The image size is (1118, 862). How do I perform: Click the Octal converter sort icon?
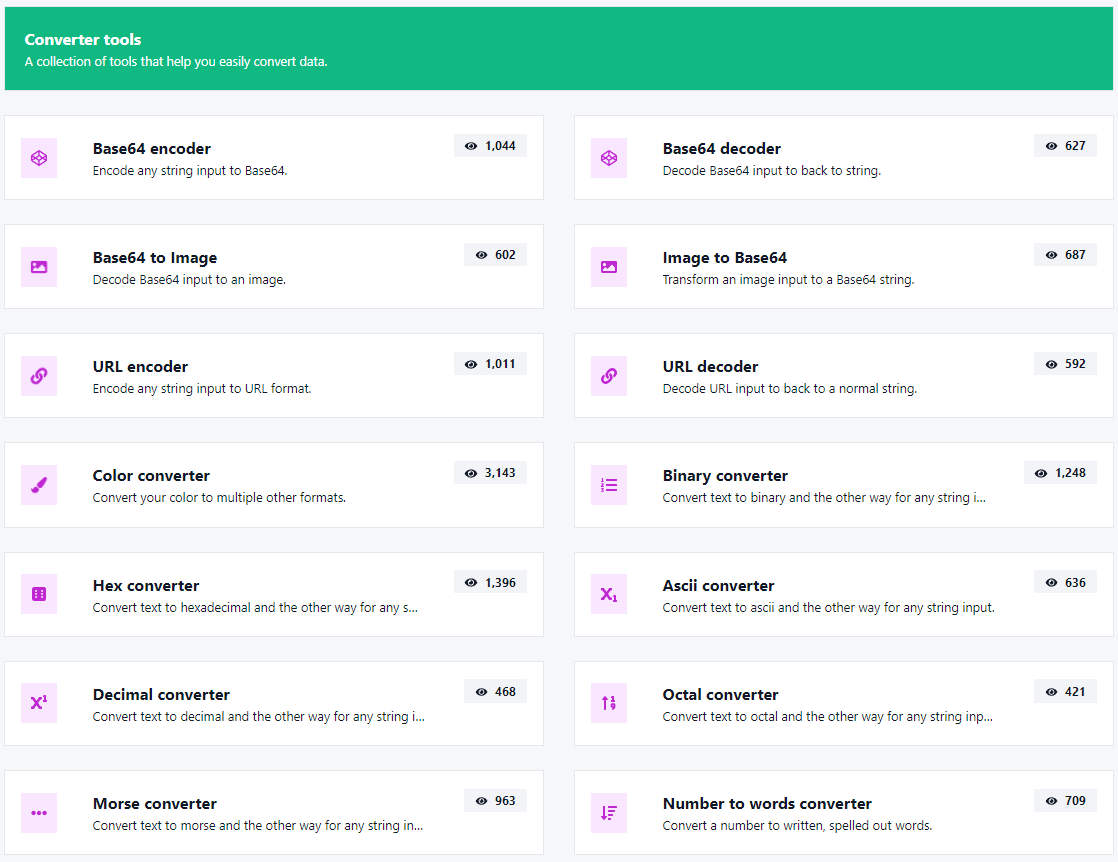coord(608,703)
